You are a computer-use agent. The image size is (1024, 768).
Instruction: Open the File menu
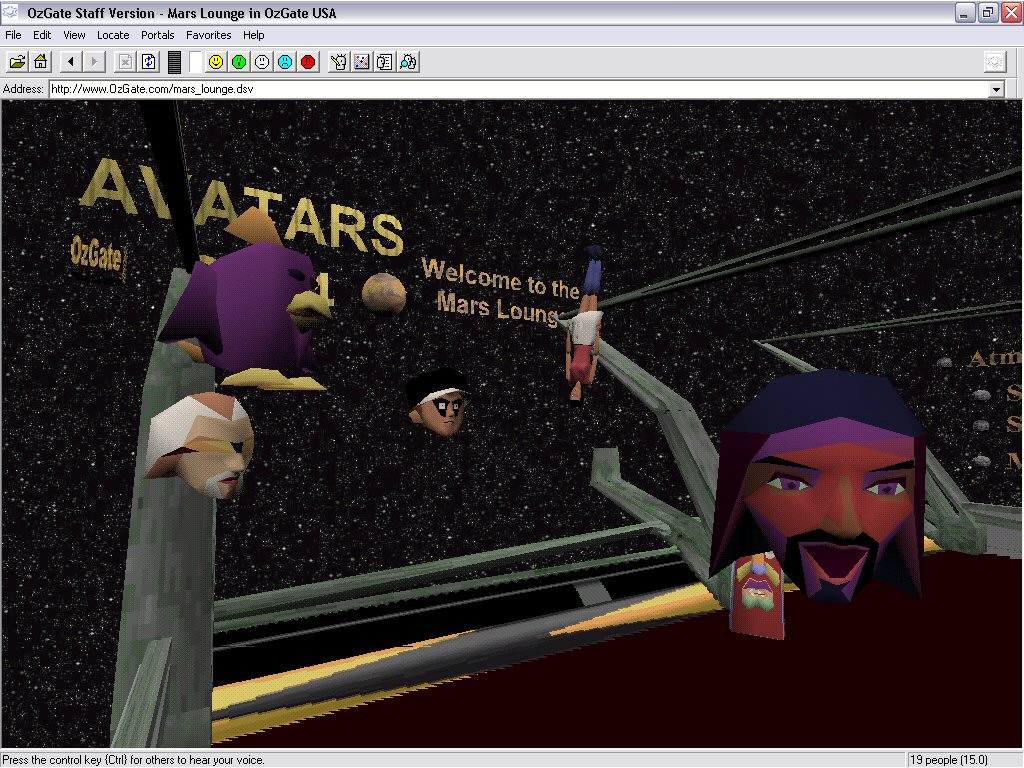pyautogui.click(x=13, y=35)
